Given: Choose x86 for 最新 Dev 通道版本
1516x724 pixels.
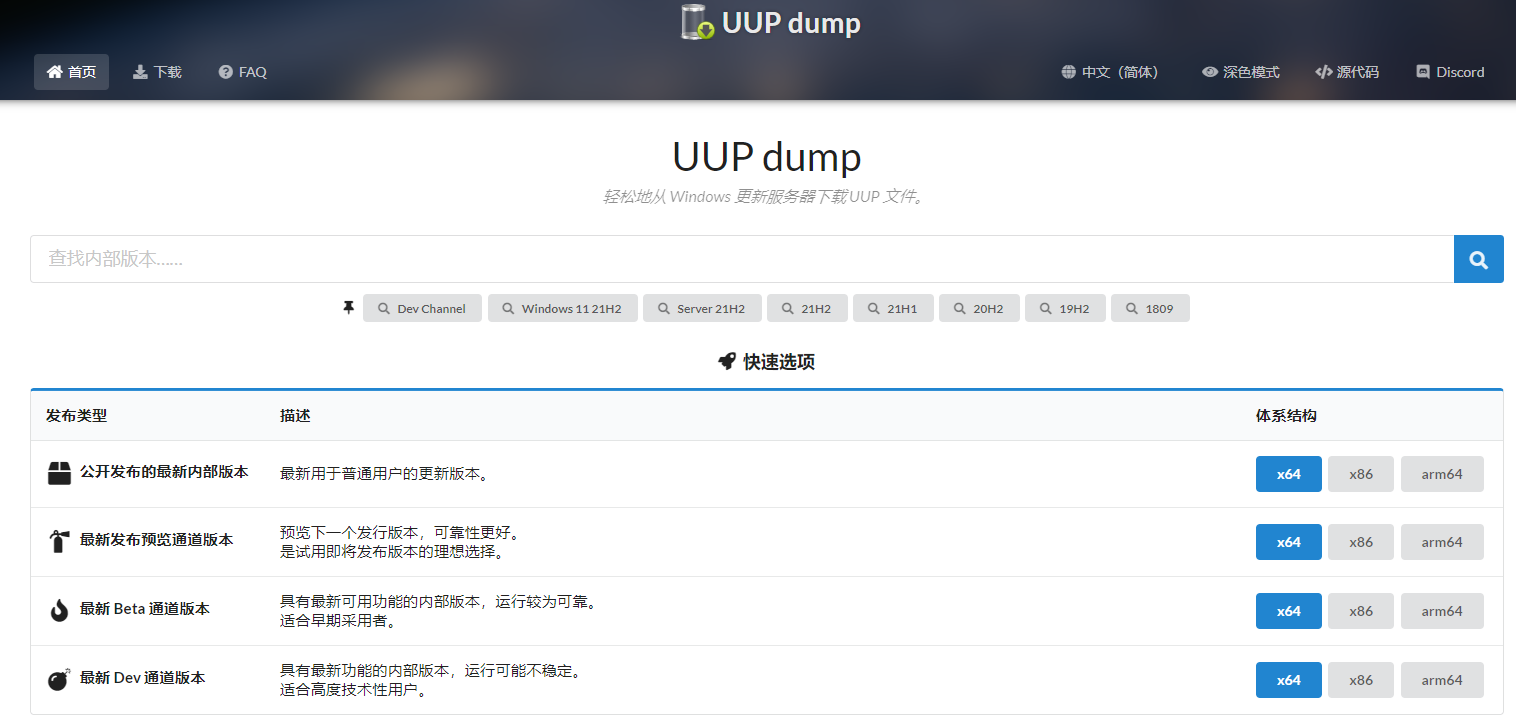Looking at the screenshot, I should pyautogui.click(x=1361, y=680).
